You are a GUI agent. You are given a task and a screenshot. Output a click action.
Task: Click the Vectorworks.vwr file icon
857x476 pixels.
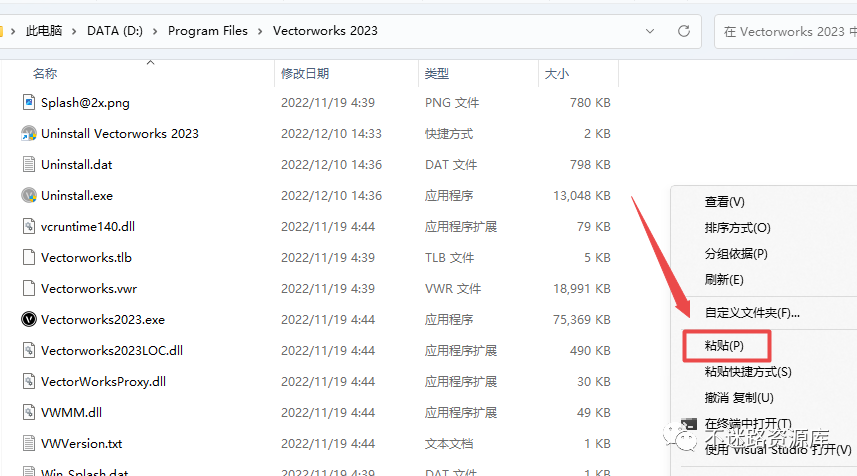tap(29, 288)
